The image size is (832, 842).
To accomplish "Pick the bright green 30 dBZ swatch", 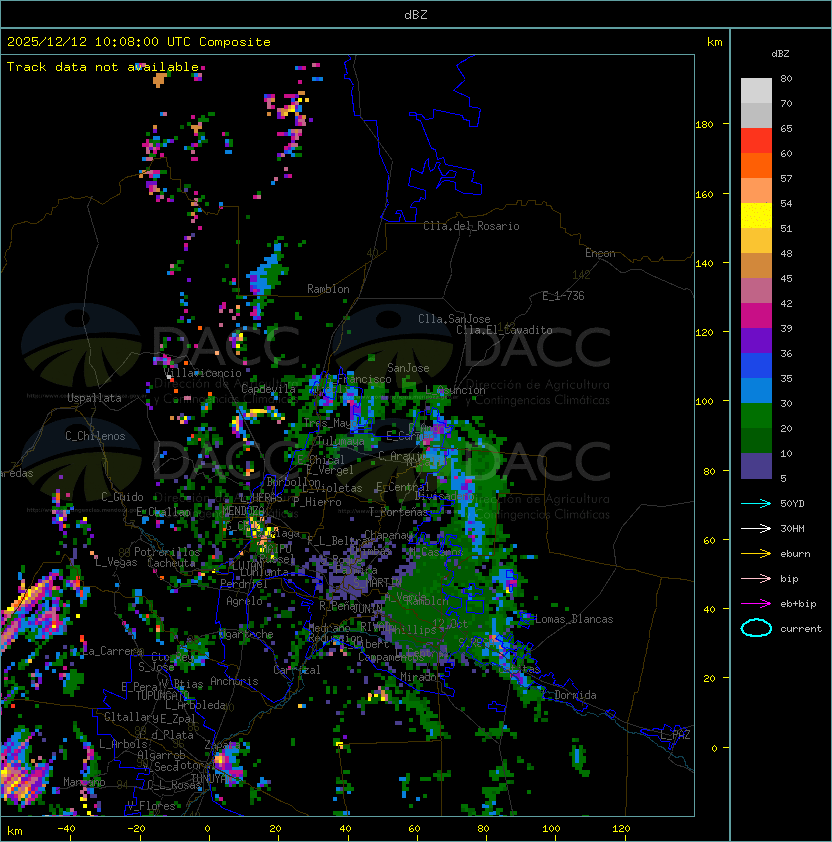I will 756,416.
